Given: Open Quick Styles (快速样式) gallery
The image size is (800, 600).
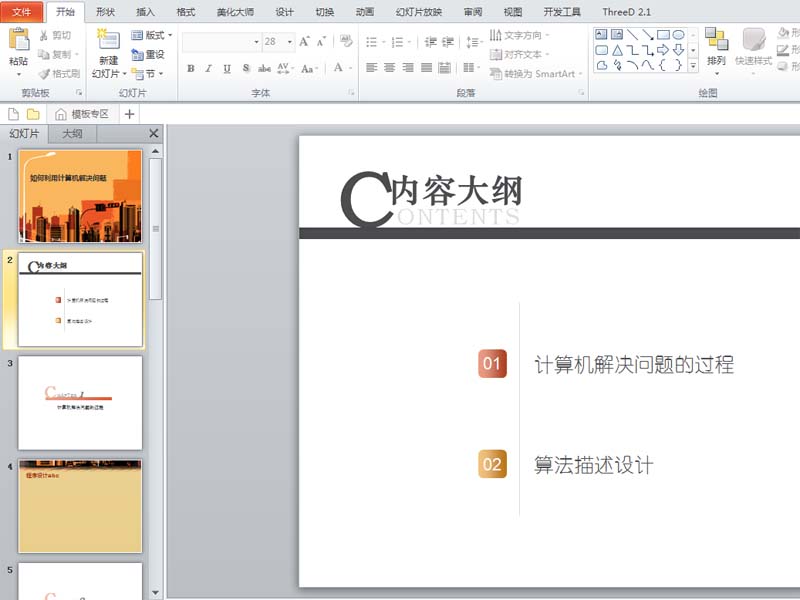Looking at the screenshot, I should point(753,51).
